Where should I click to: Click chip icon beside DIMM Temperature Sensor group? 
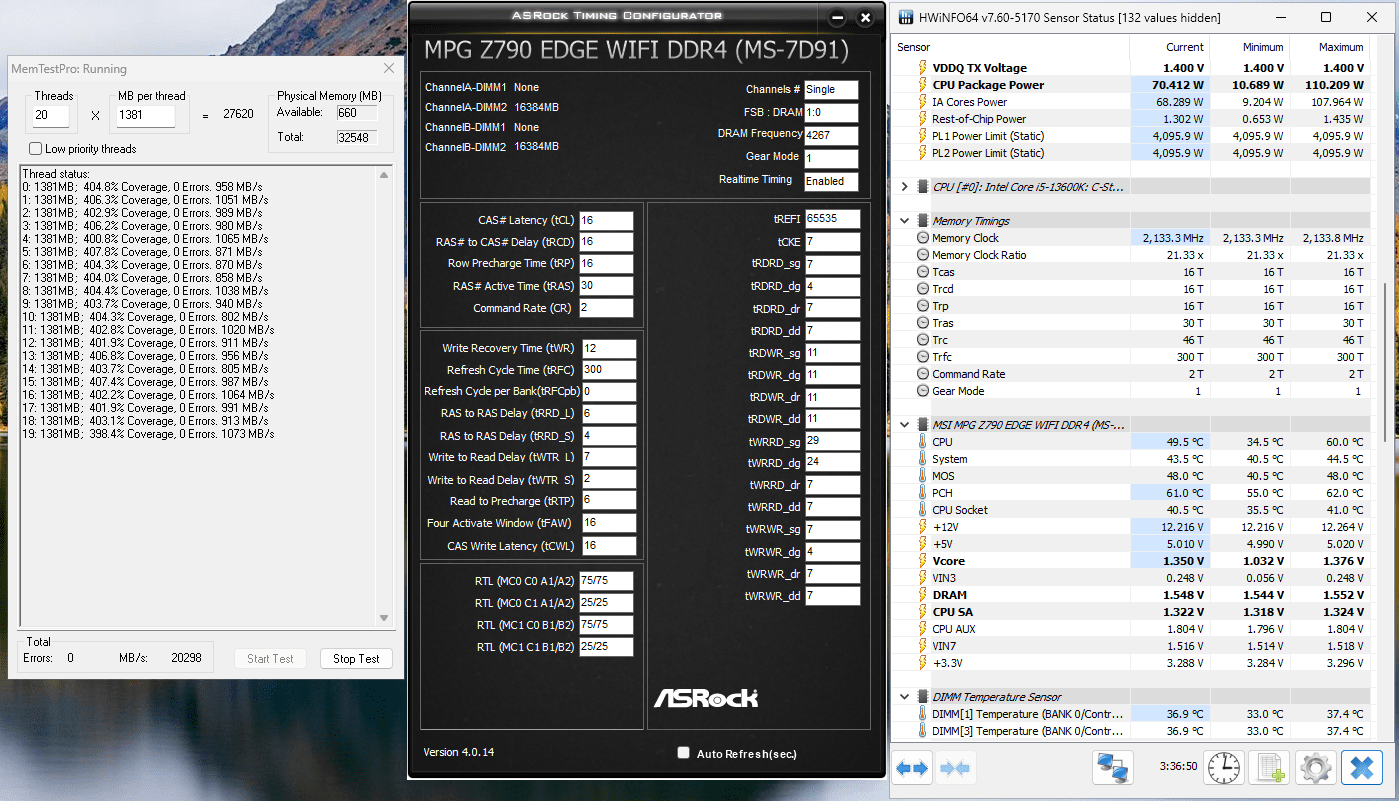[922, 697]
